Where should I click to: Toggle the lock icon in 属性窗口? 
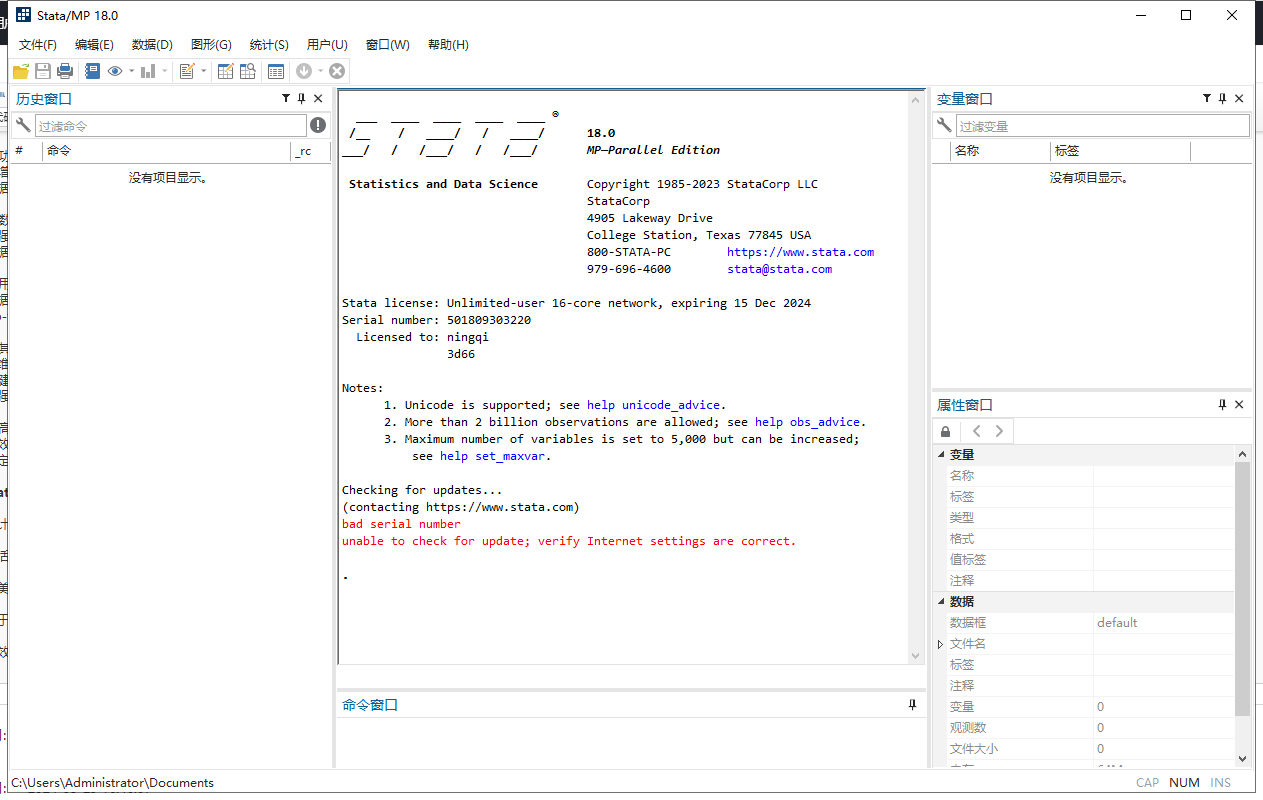[946, 431]
